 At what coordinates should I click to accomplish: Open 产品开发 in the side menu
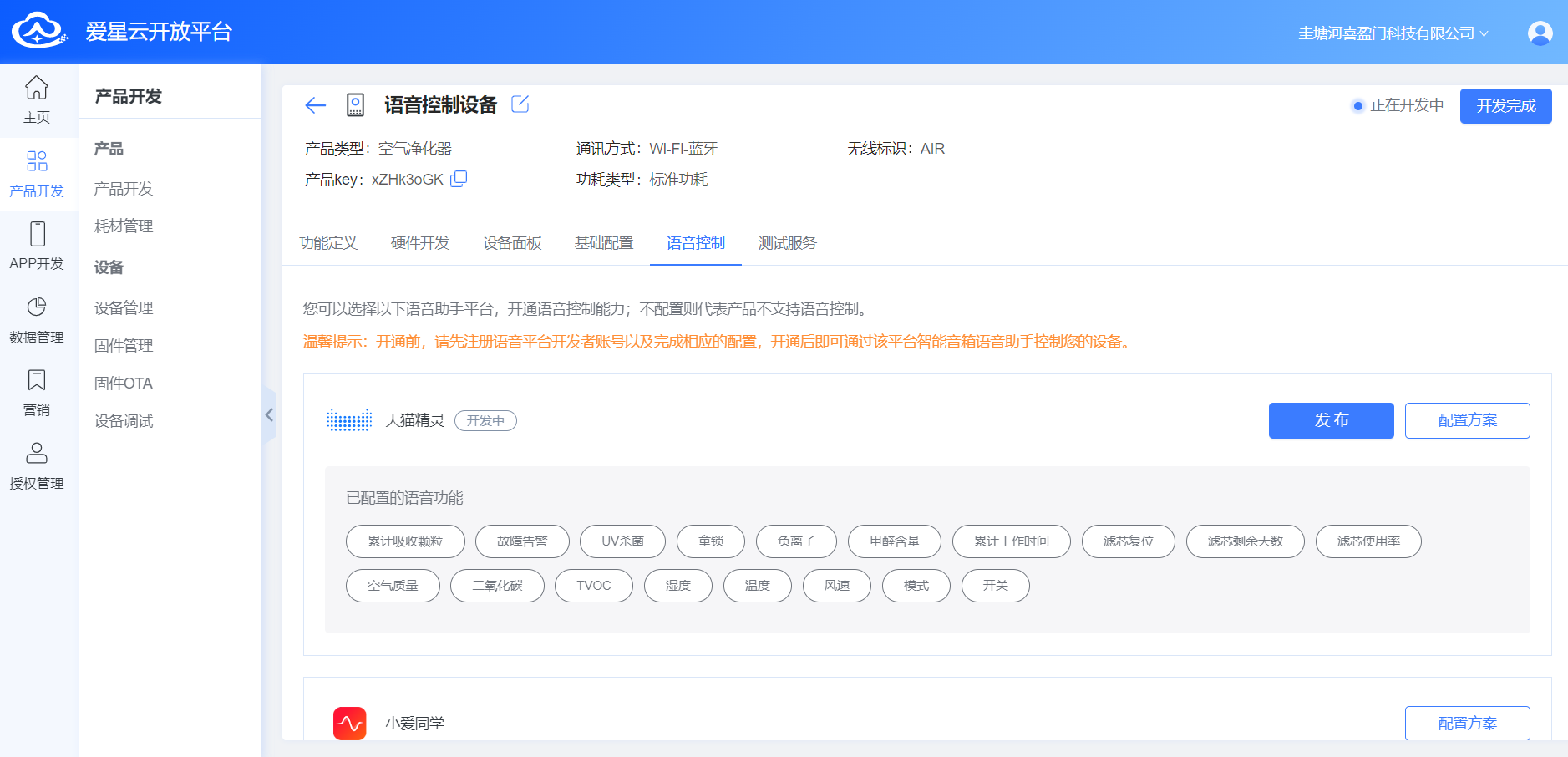point(124,189)
